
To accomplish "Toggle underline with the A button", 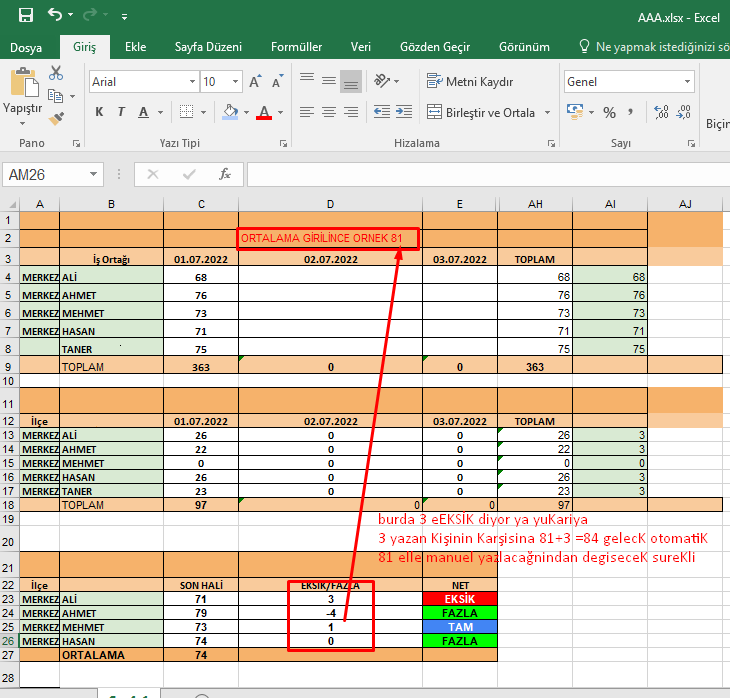I will [143, 112].
